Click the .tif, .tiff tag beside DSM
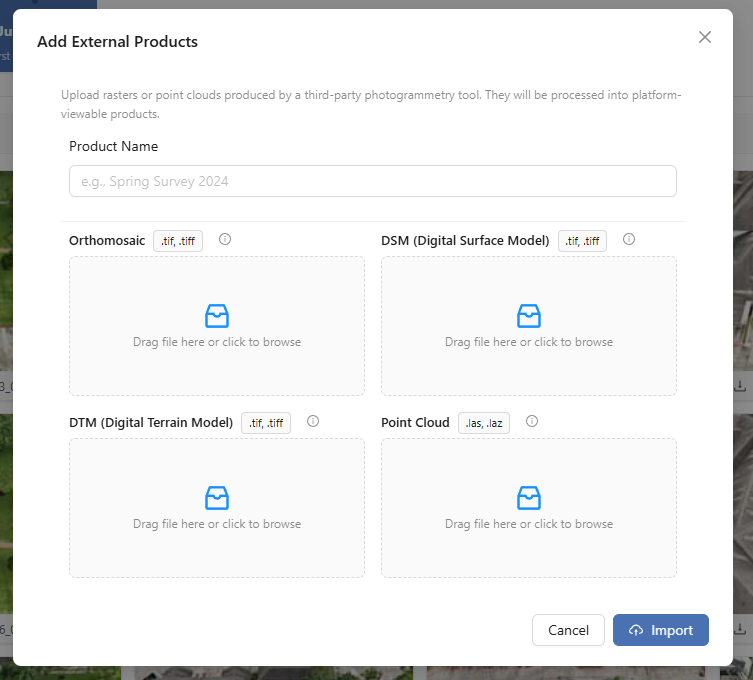 (582, 241)
